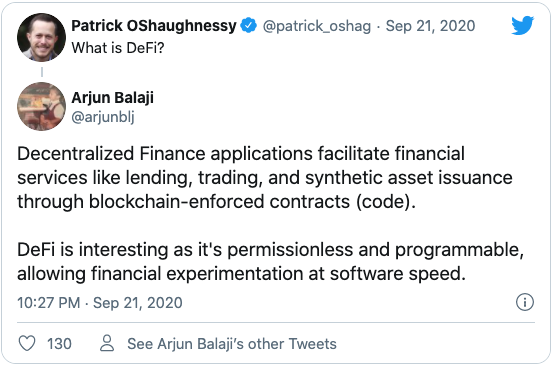This screenshot has height=367, width=553.
Task: Click the Decentralized Finance reply text
Action: pyautogui.click(x=265, y=178)
